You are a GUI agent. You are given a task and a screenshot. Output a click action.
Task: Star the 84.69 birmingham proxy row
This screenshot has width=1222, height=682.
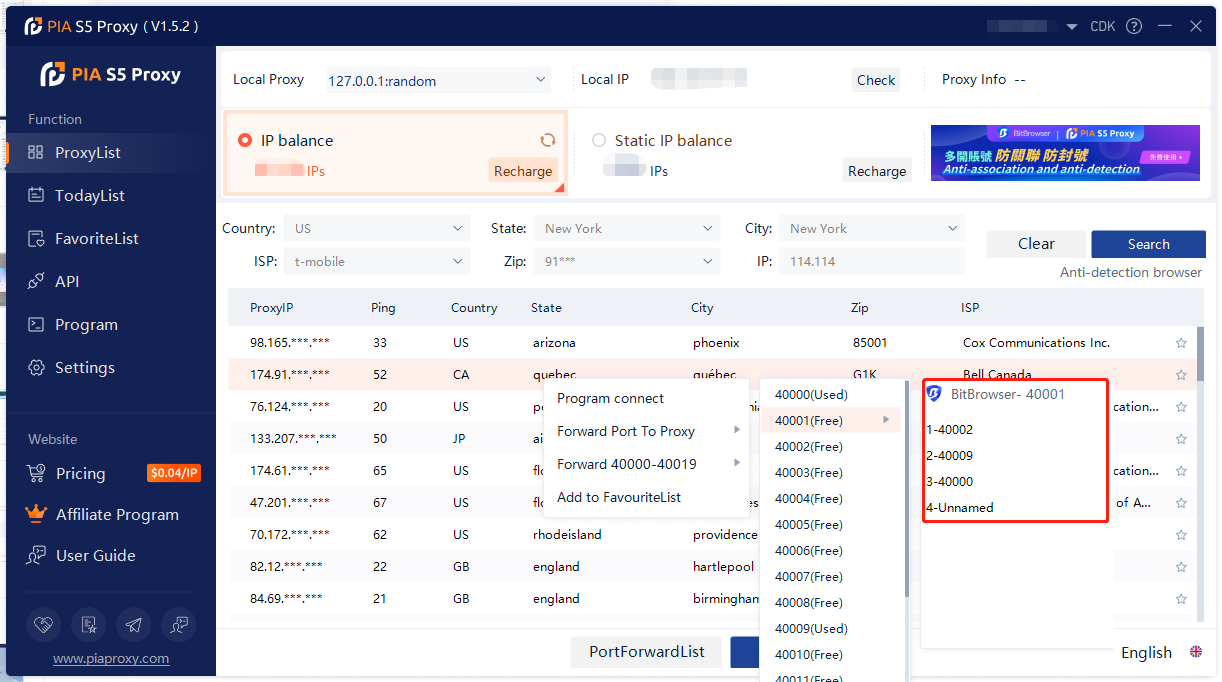click(1181, 599)
